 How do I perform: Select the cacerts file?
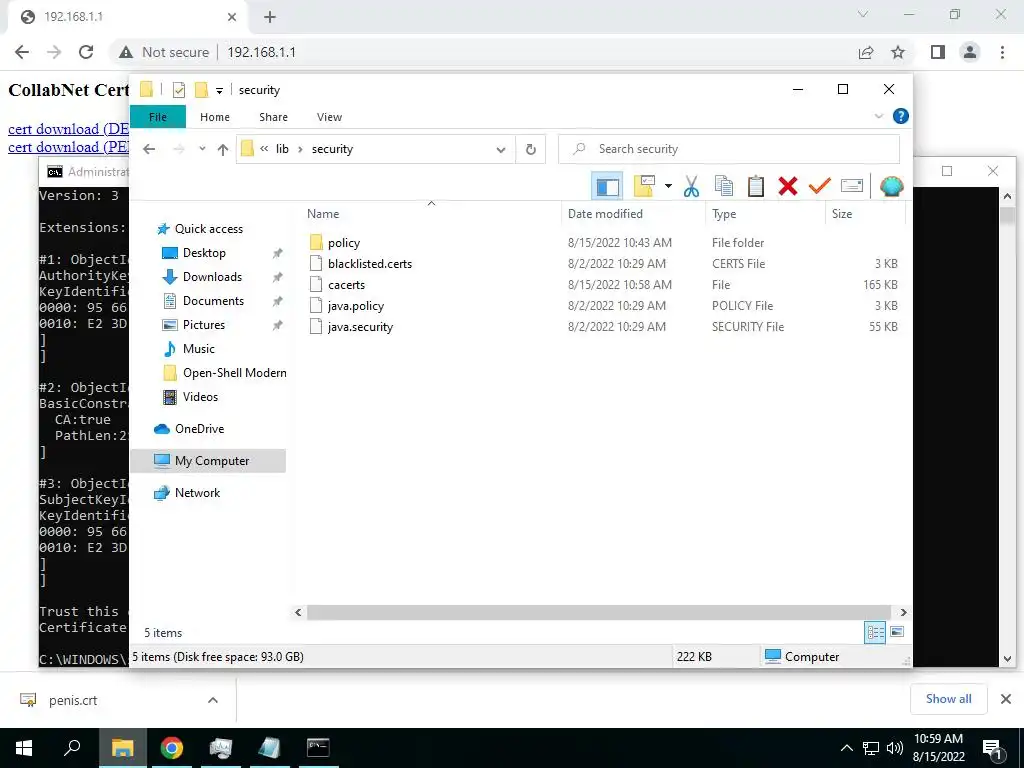pos(346,285)
